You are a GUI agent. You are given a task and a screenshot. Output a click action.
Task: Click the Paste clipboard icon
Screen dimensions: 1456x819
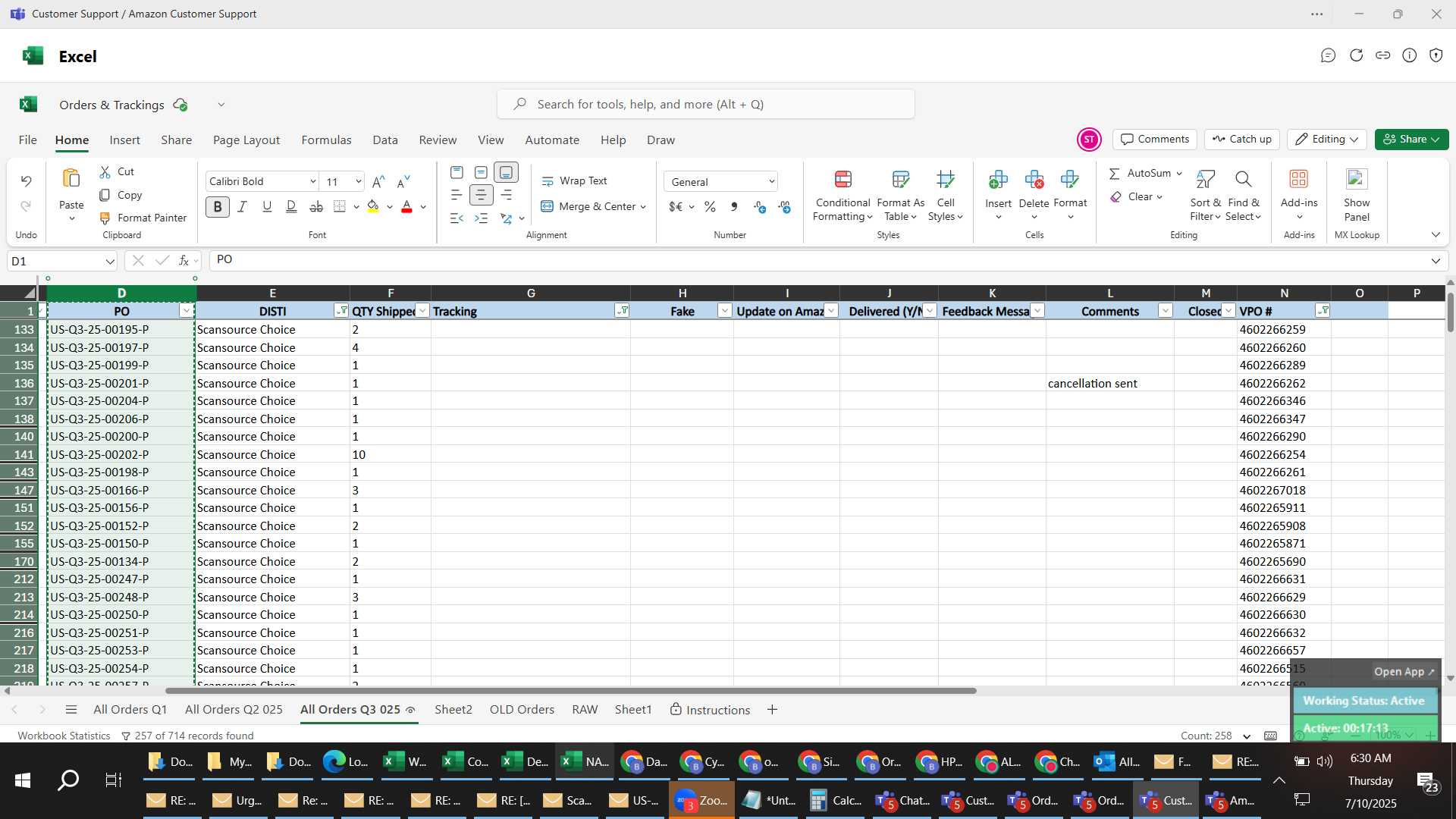[x=71, y=179]
